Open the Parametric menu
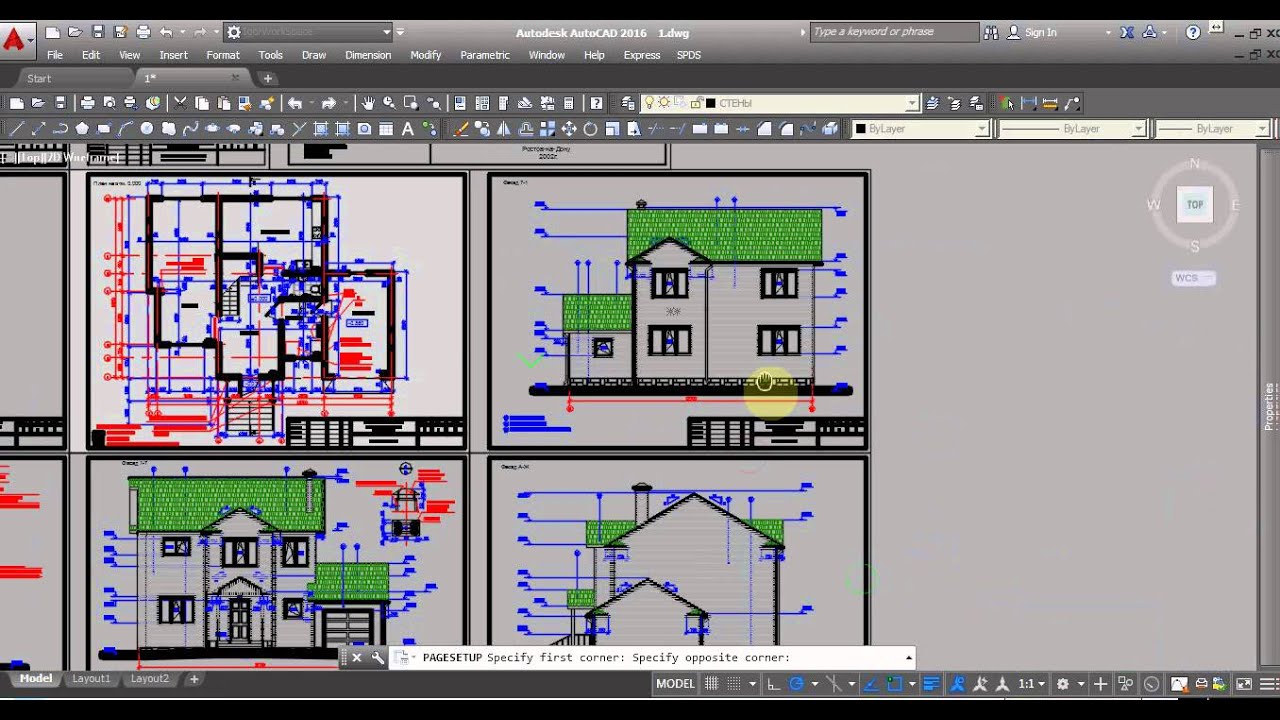The width and height of the screenshot is (1280, 720). click(x=485, y=55)
